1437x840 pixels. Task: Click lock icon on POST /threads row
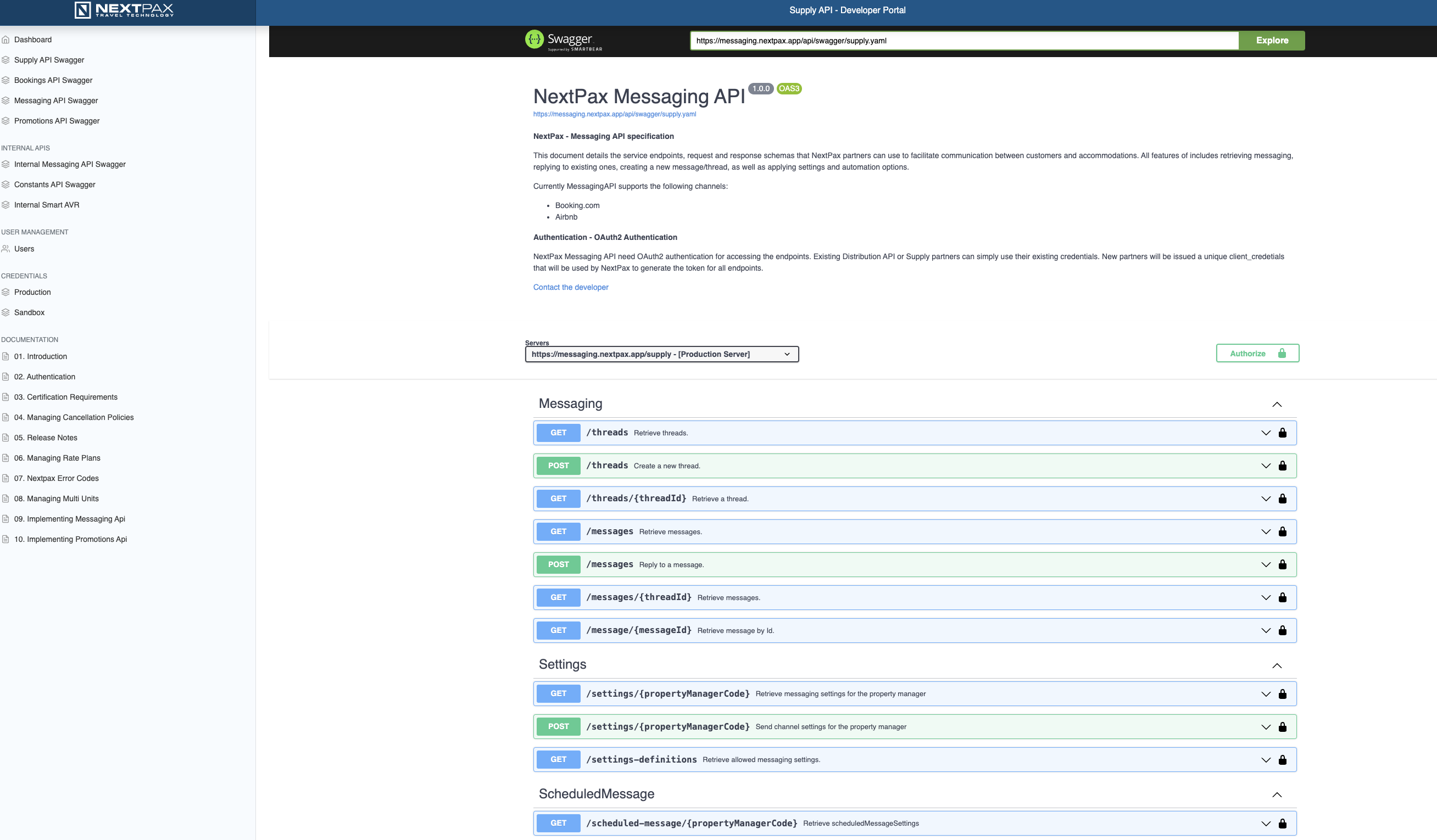click(1283, 466)
